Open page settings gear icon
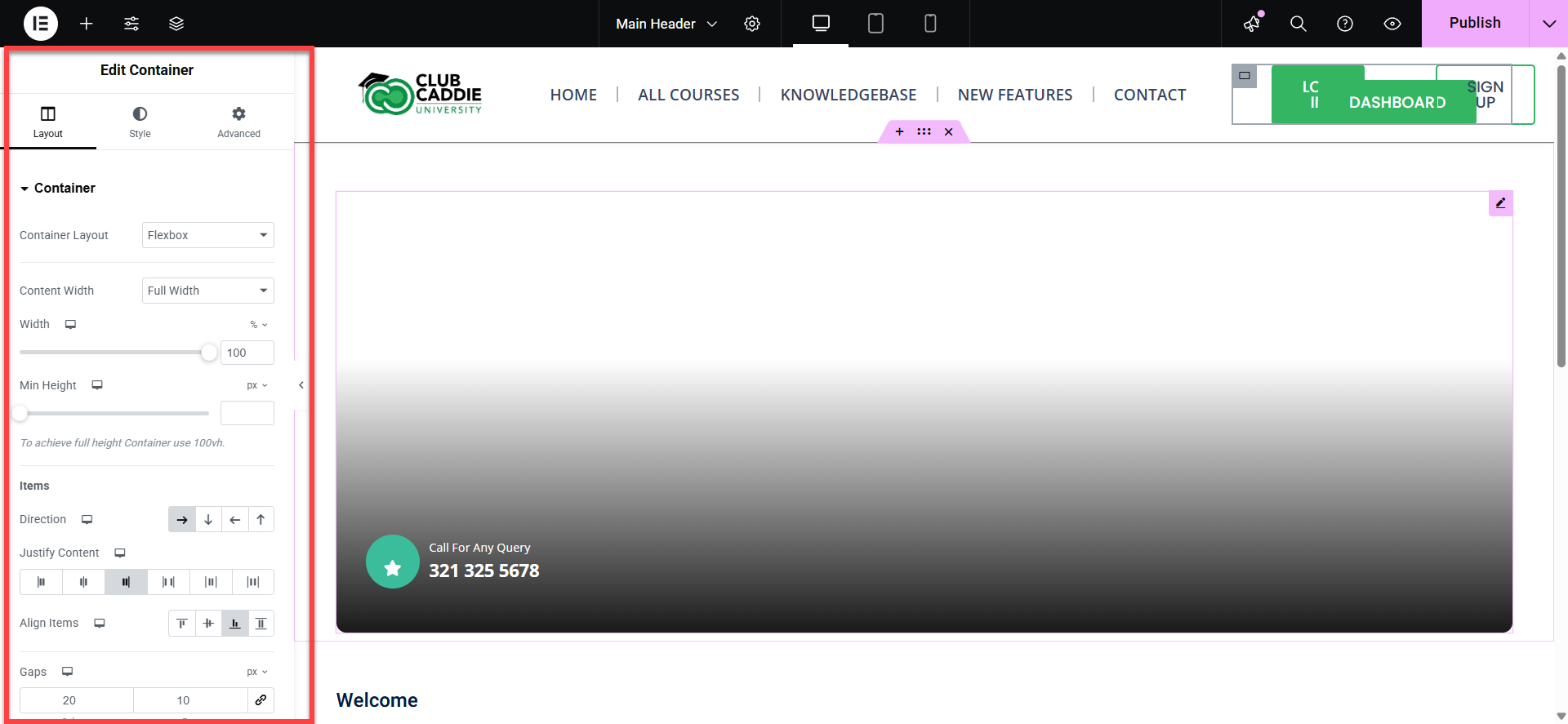The width and height of the screenshot is (1568, 724). [752, 24]
